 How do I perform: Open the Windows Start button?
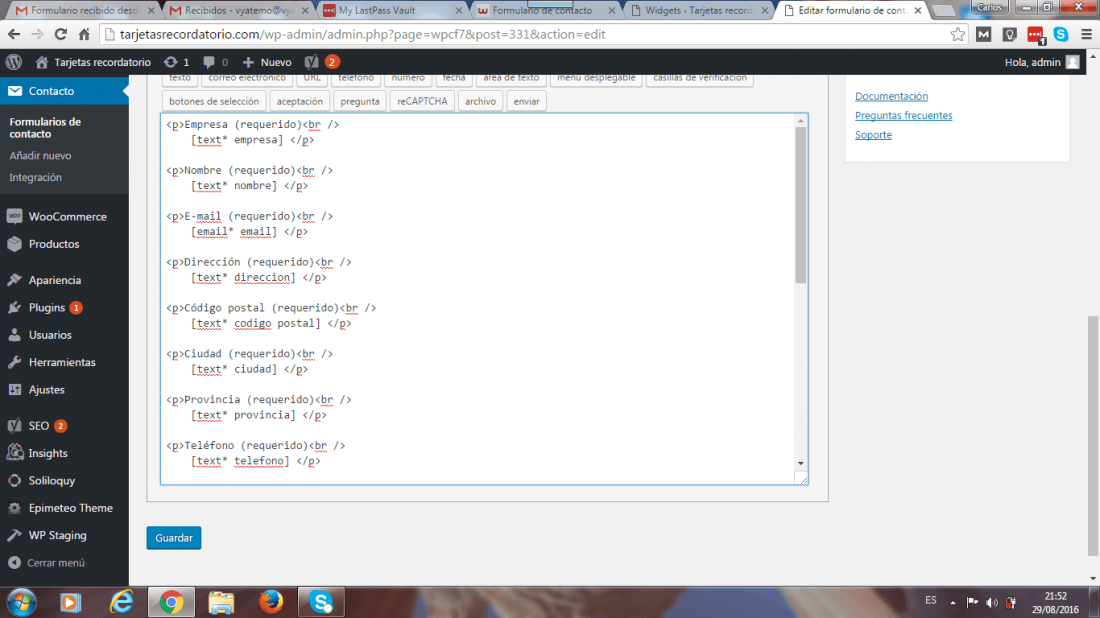(21, 602)
